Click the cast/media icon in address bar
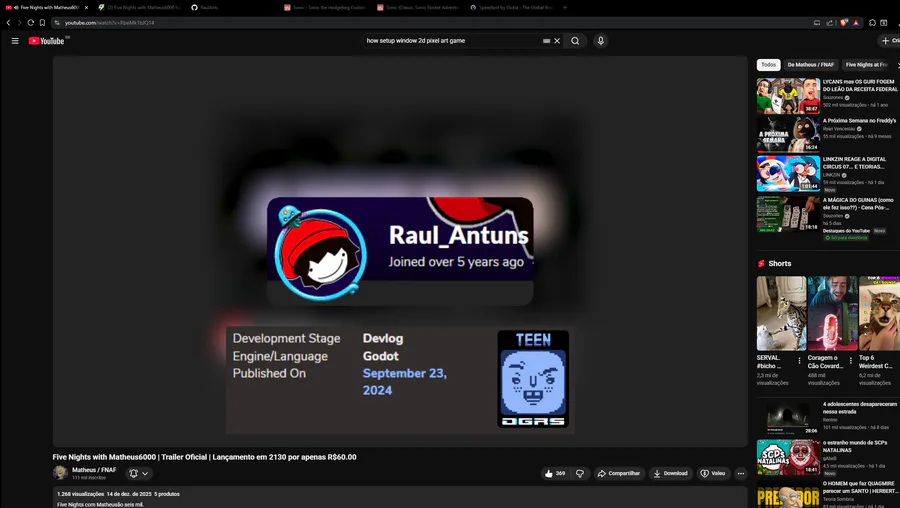This screenshot has height=508, width=900. (817, 23)
